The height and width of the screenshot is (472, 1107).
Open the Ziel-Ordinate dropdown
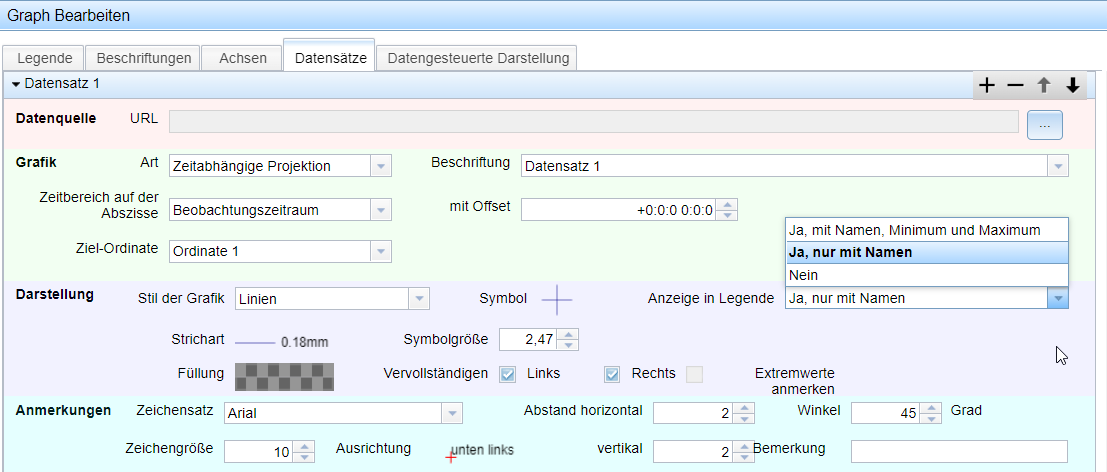[x=381, y=251]
